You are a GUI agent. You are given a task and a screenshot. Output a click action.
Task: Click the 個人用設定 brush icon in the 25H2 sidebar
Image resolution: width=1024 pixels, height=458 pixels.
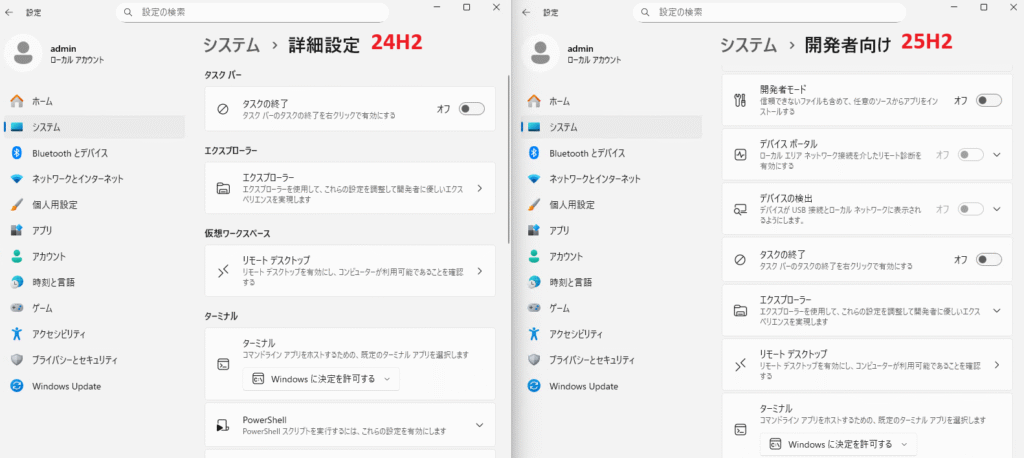tap(533, 205)
